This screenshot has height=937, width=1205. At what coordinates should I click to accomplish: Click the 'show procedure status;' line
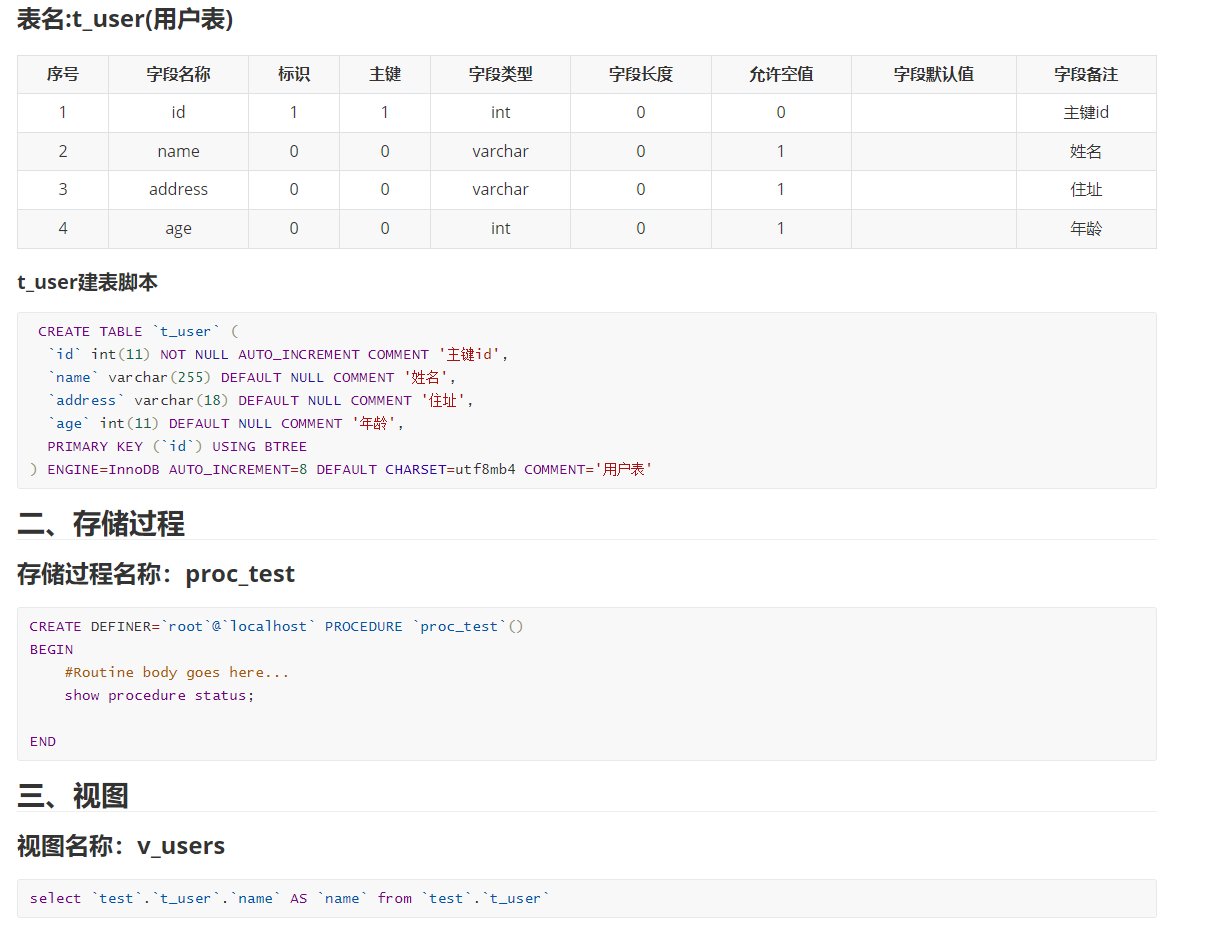click(x=160, y=695)
